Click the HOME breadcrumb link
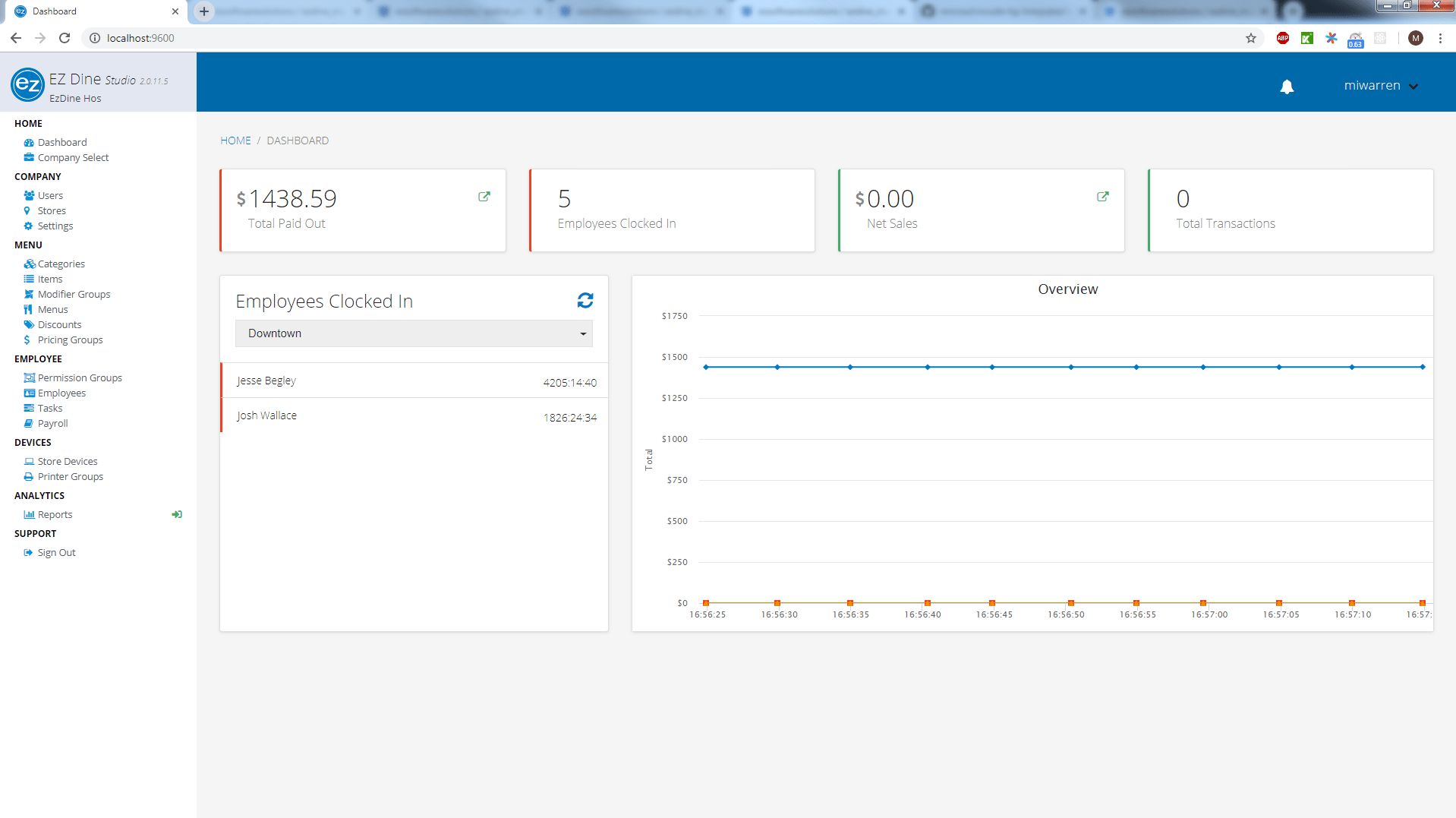The width and height of the screenshot is (1456, 818). (x=235, y=140)
